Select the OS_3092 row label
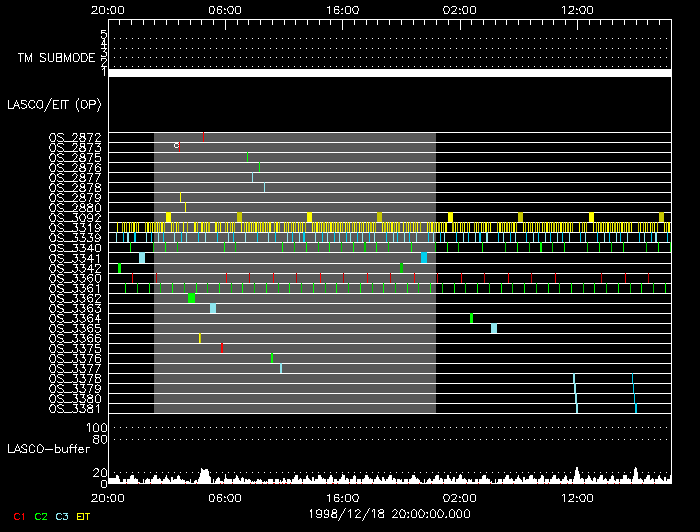This screenshot has width=700, height=532. [x=75, y=217]
